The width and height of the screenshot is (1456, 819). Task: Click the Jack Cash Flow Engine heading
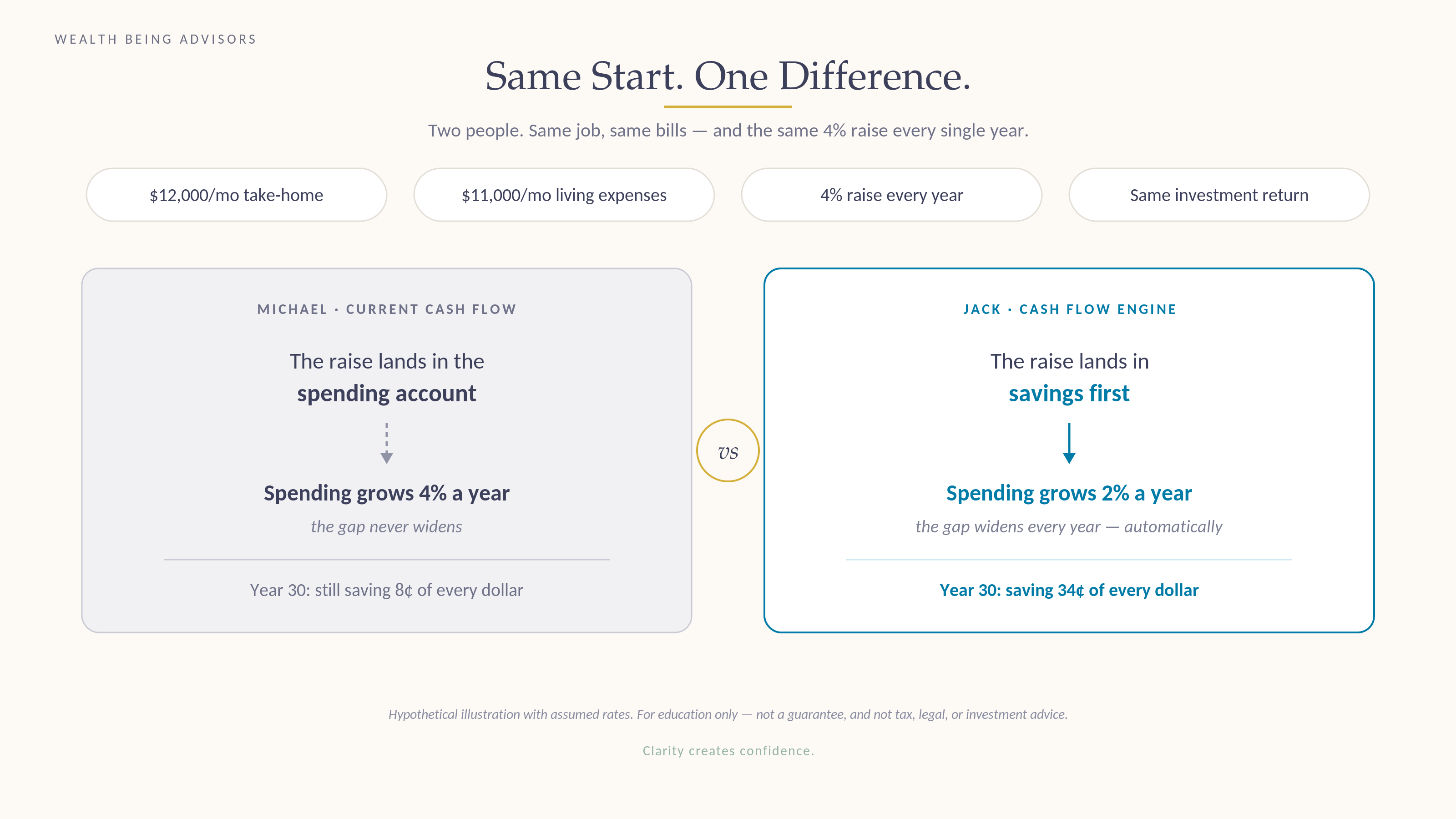[1069, 309]
